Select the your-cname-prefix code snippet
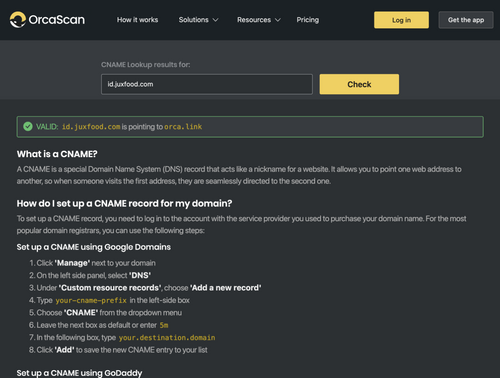The height and width of the screenshot is (378, 500). coord(91,300)
